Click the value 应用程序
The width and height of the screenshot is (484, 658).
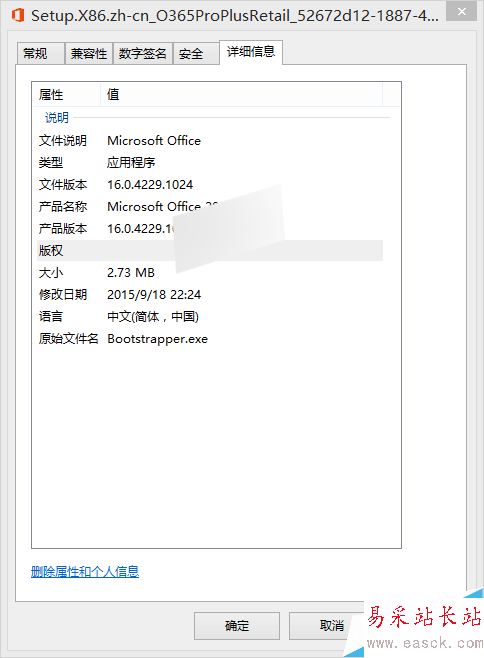(x=131, y=162)
